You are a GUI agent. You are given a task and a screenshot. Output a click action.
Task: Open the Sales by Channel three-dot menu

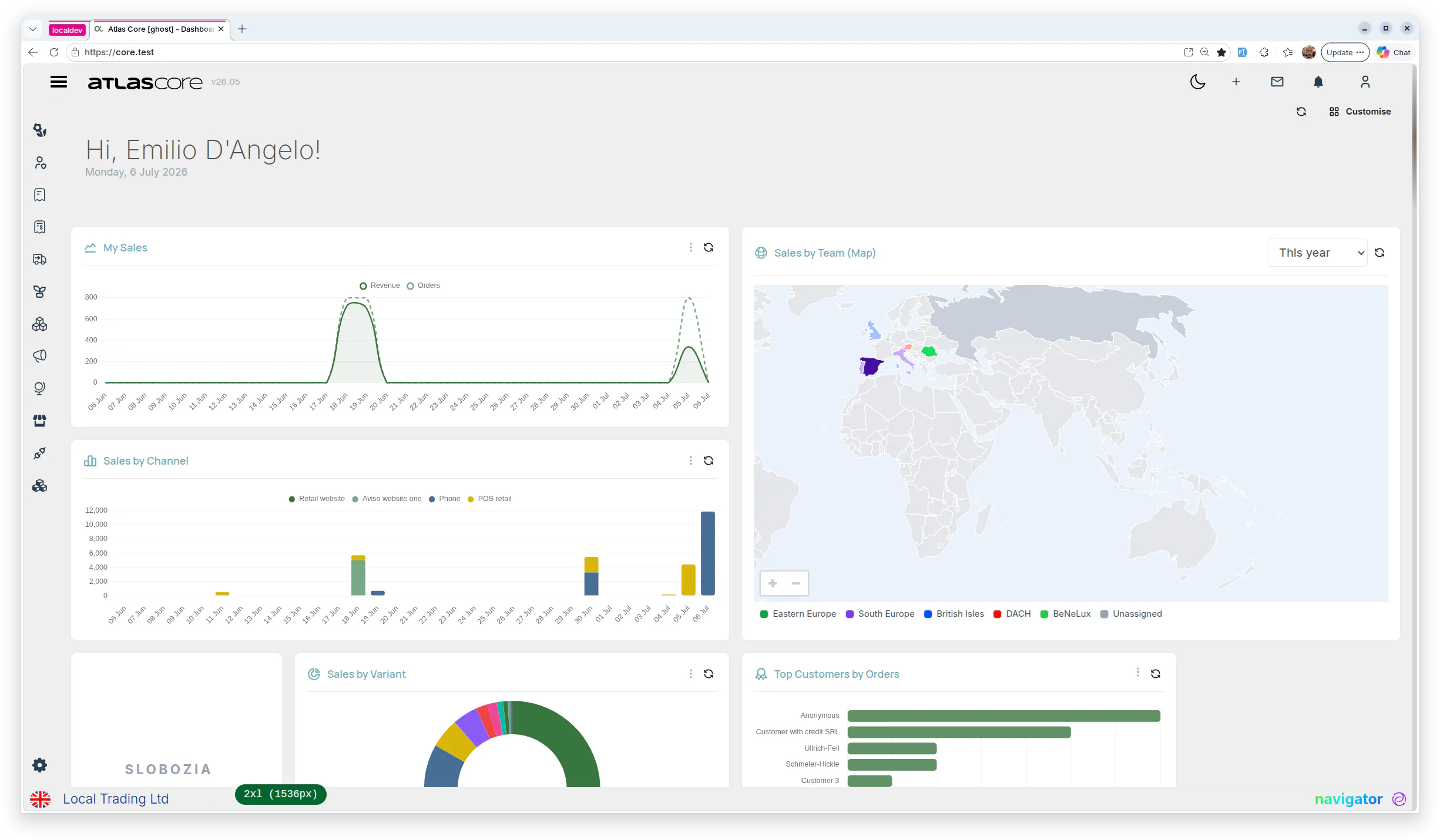coord(691,461)
